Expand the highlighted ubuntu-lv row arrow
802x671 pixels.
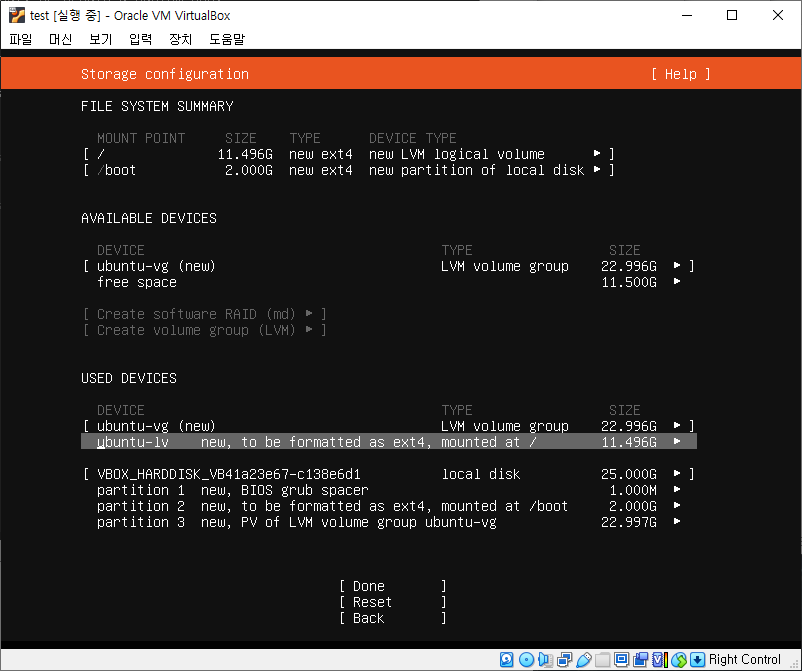(677, 441)
